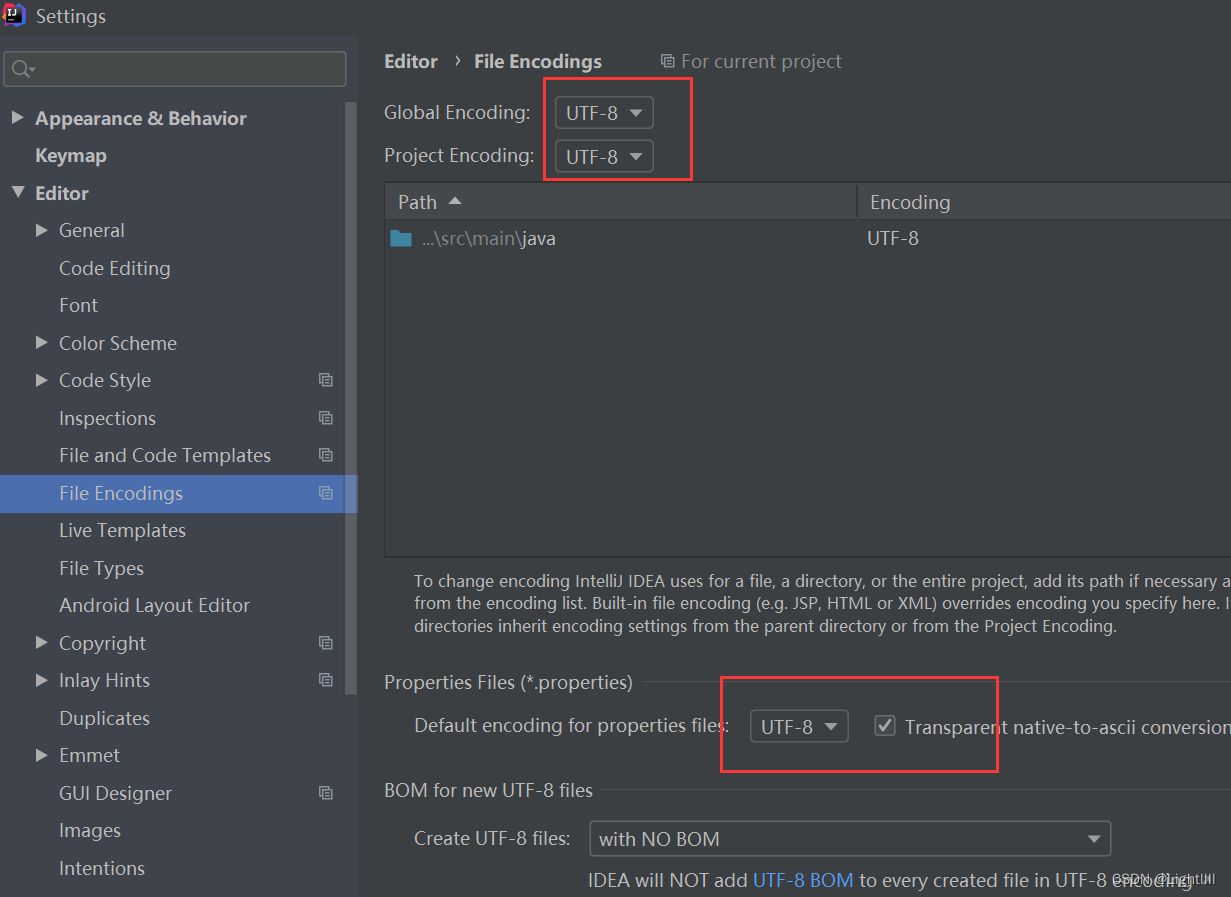This screenshot has width=1231, height=897.
Task: Click the UTF-8 encoding cell for java path
Action: (893, 239)
